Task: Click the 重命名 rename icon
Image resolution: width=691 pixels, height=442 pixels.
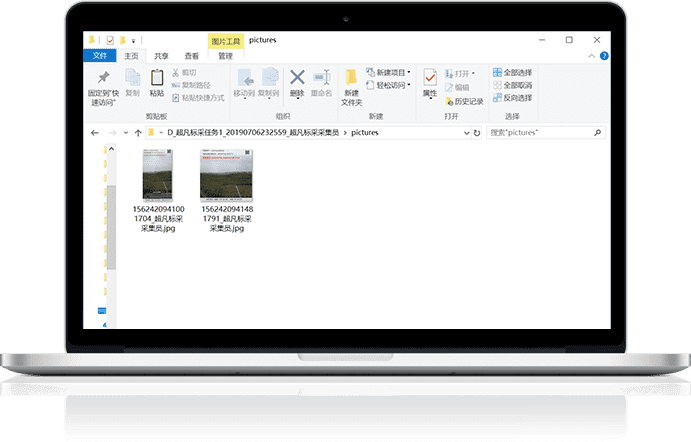Action: point(322,77)
